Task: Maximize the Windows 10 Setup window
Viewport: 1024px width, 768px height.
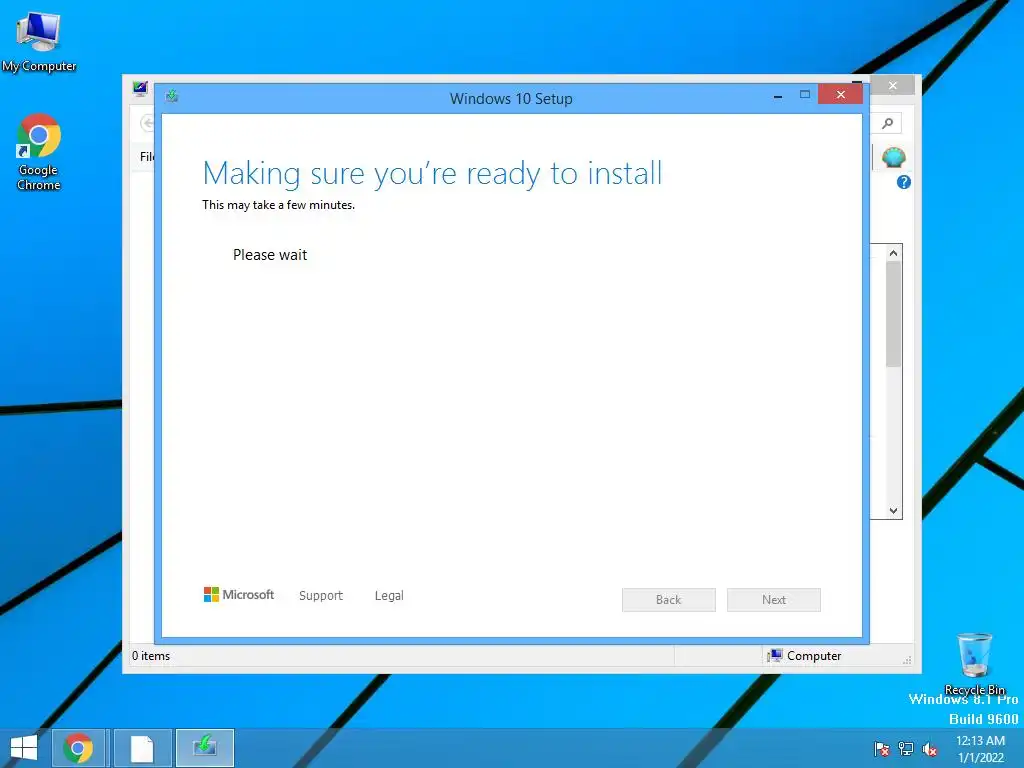Action: pyautogui.click(x=805, y=95)
